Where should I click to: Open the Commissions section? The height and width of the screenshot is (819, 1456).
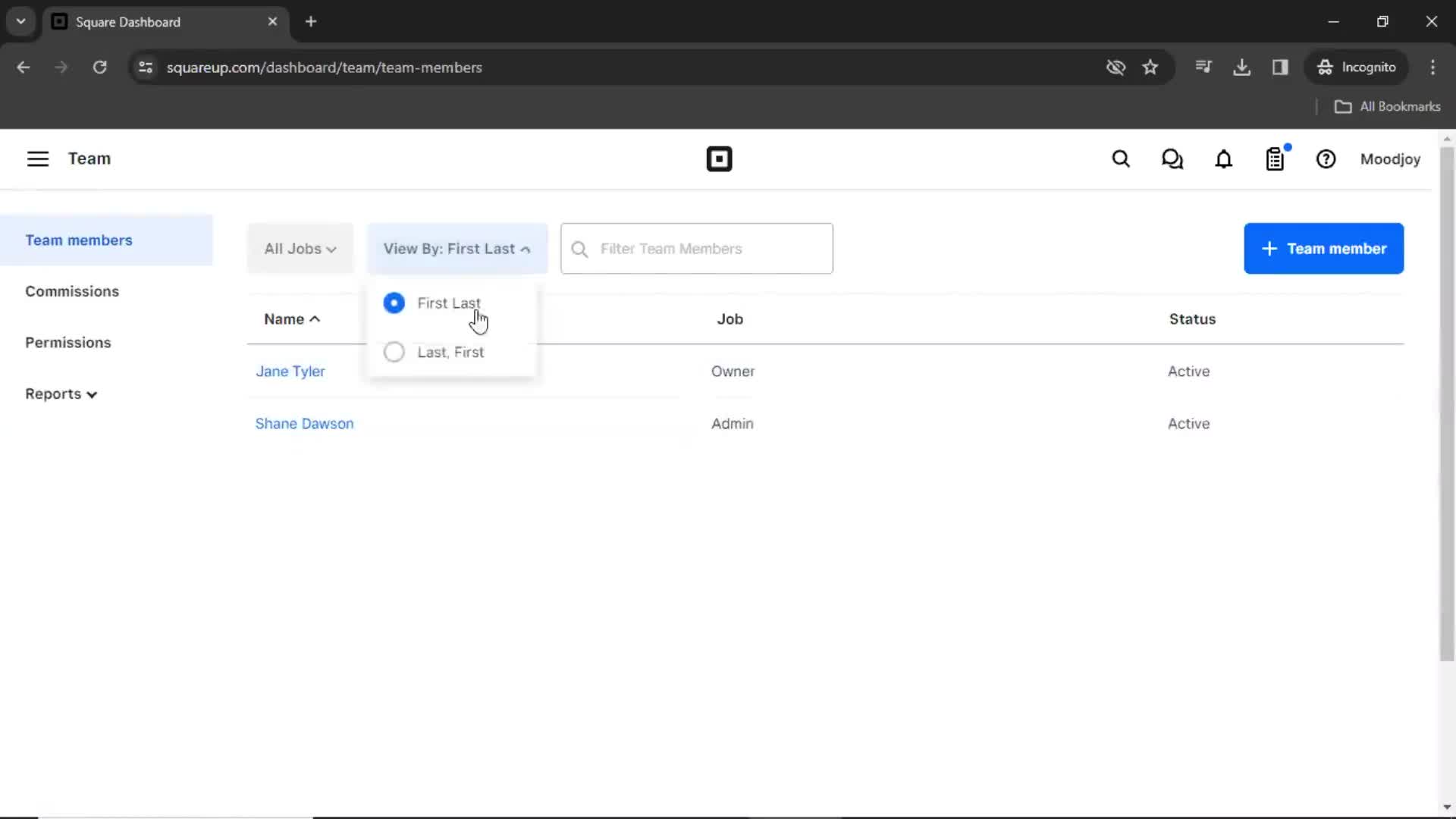(x=72, y=291)
